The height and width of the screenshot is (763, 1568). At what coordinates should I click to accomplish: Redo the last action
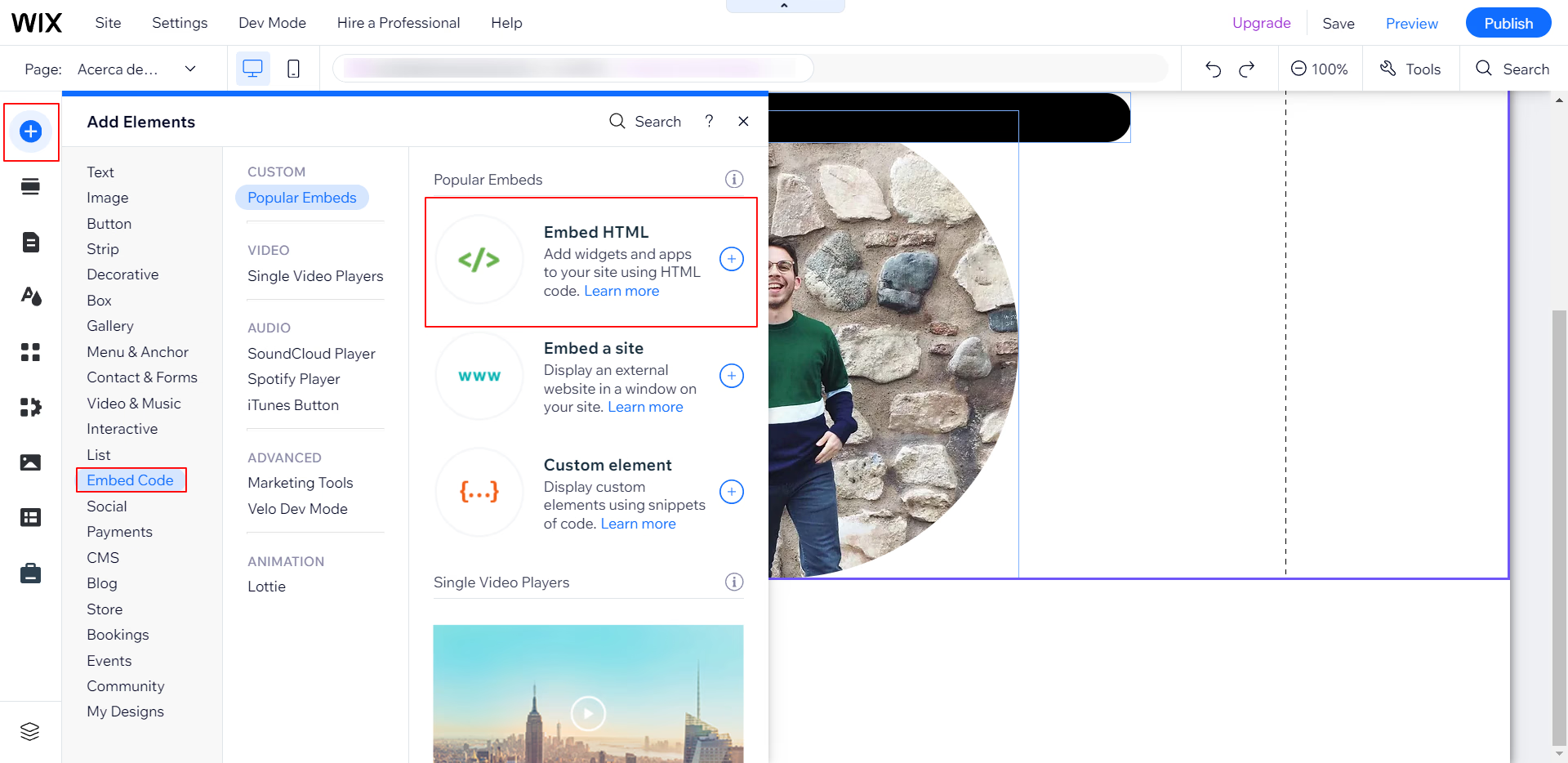coord(1246,69)
